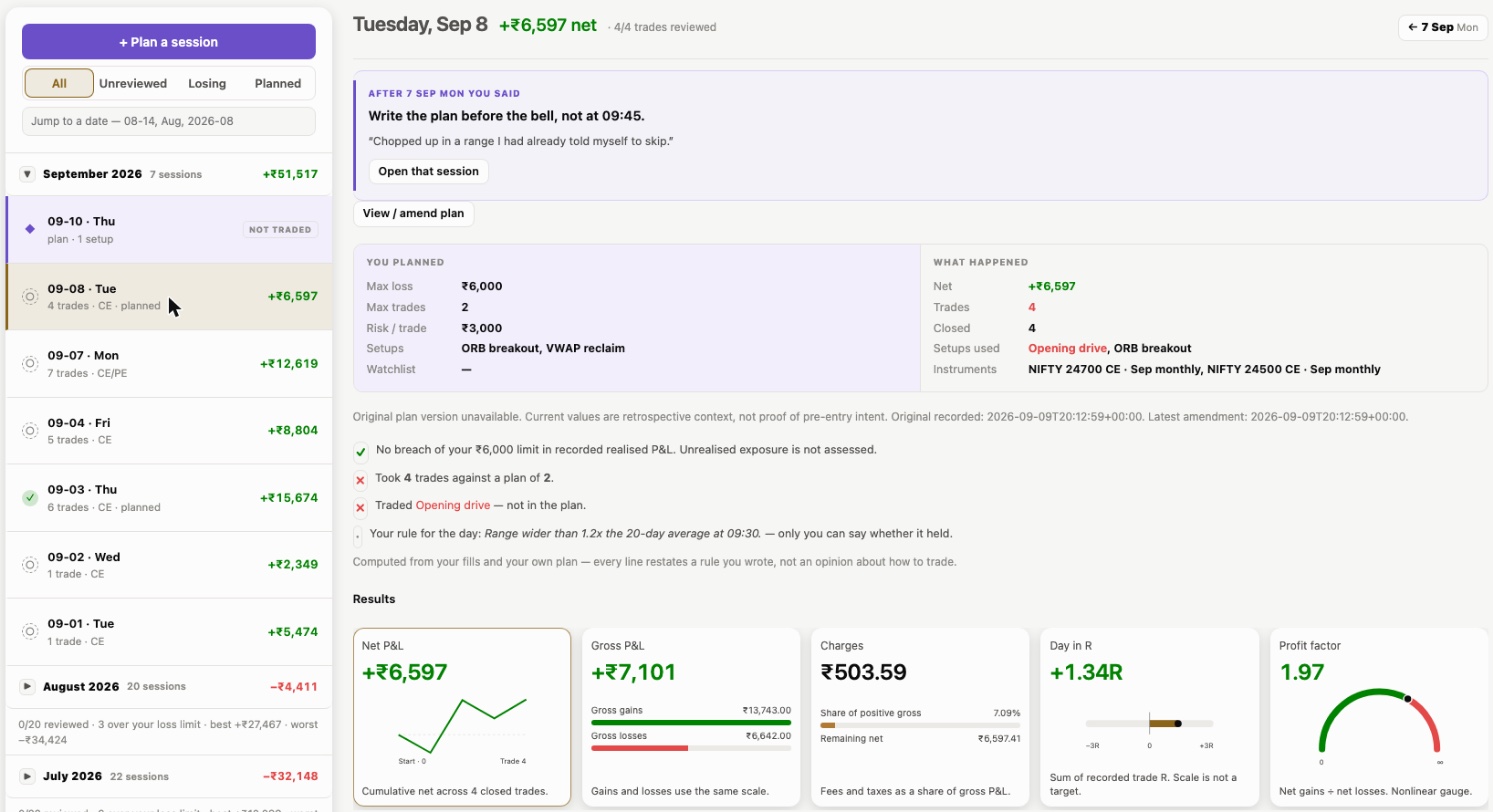Click the green Gross gains bar

pyautogui.click(x=691, y=722)
